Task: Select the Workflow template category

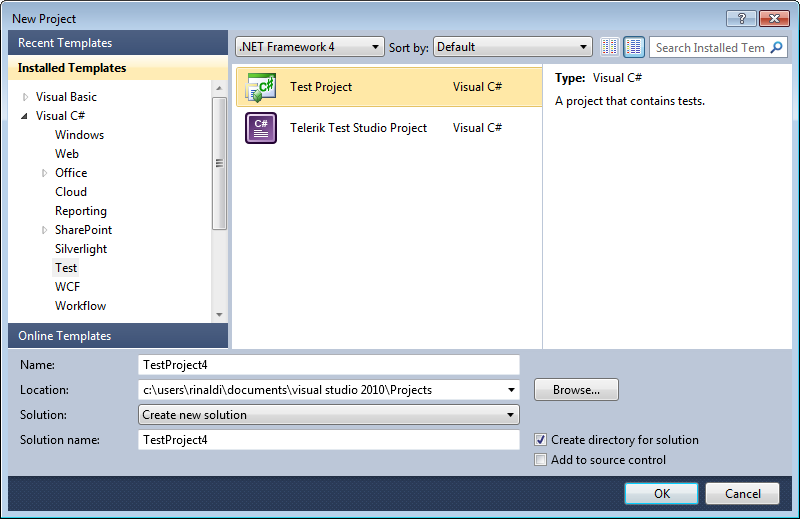Action: pyautogui.click(x=81, y=306)
